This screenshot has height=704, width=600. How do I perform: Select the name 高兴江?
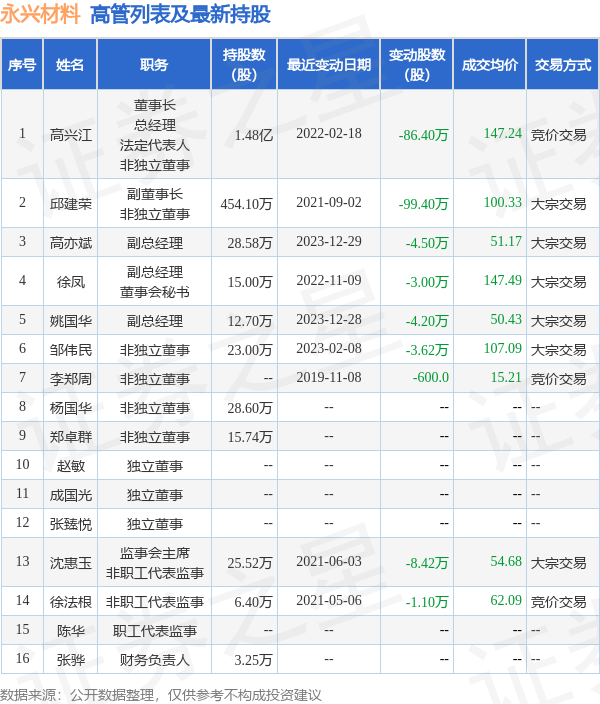pyautogui.click(x=71, y=135)
